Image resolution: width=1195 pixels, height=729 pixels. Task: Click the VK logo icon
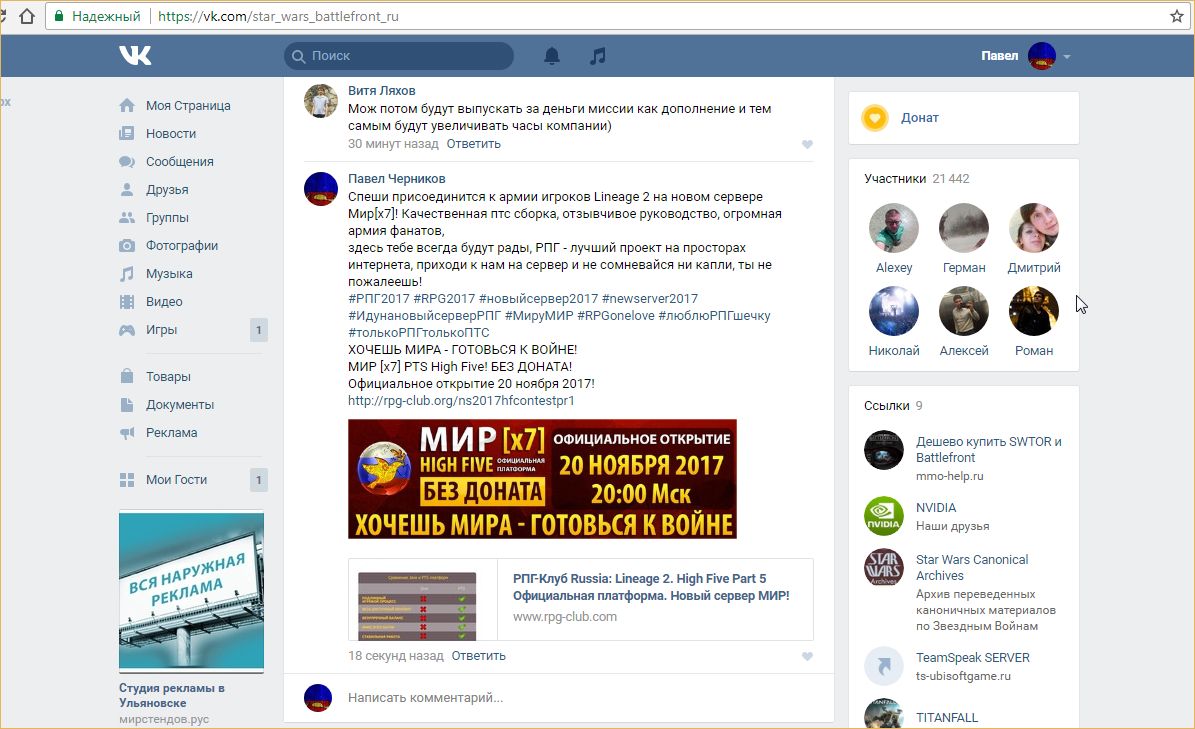pyautogui.click(x=135, y=56)
